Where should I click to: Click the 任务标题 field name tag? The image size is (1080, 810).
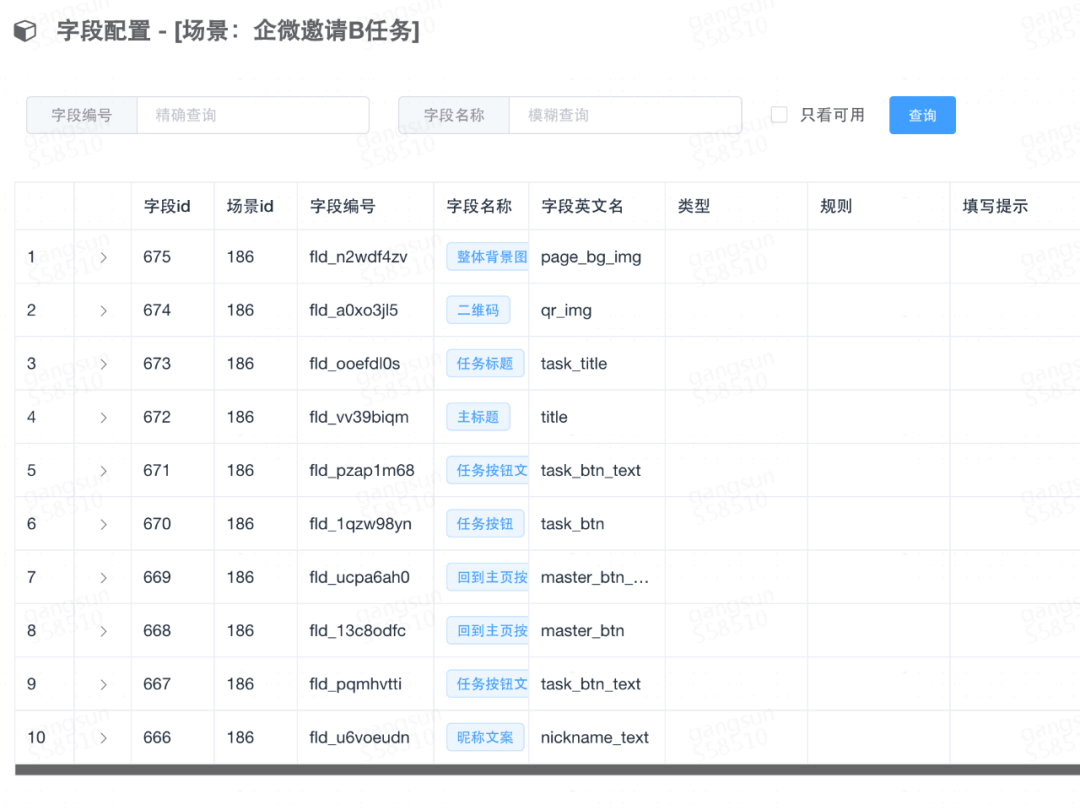point(485,364)
